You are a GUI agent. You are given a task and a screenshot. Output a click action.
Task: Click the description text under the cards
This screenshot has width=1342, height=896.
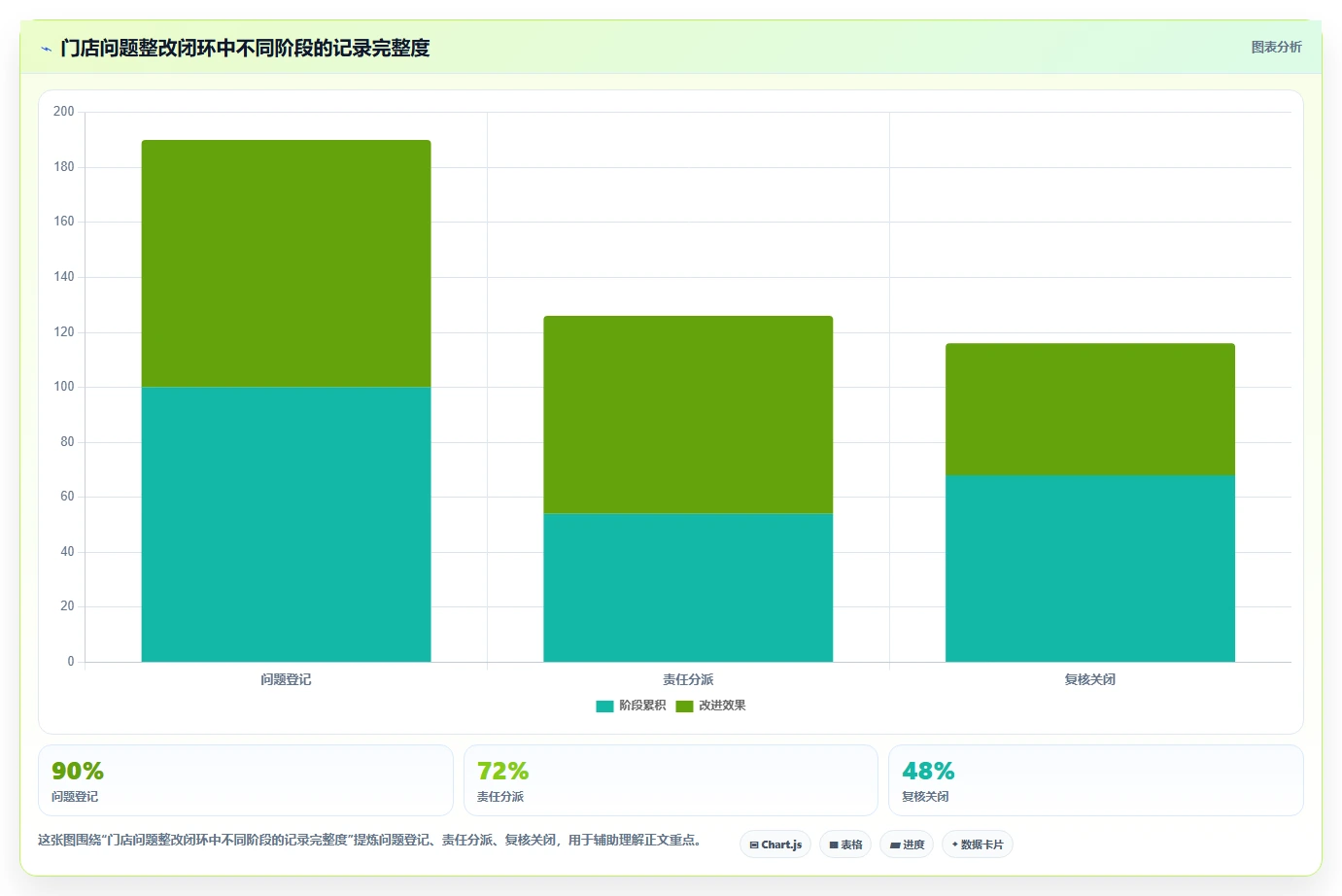[x=370, y=840]
